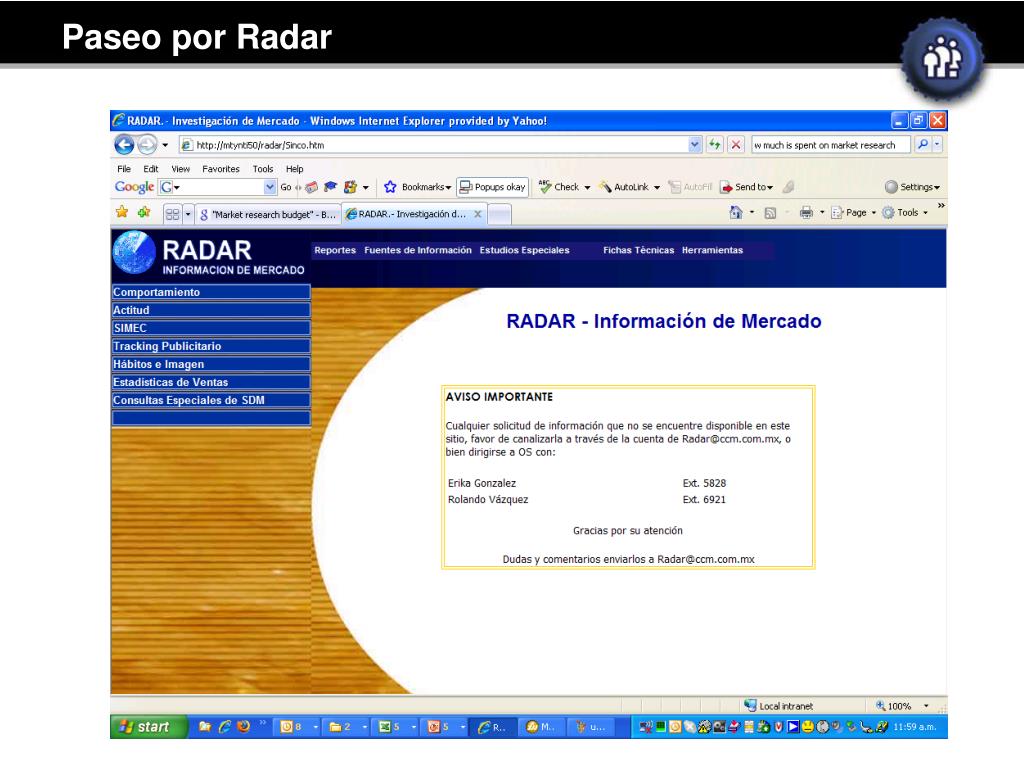
Task: Click the magnifier Search button
Action: [x=923, y=144]
